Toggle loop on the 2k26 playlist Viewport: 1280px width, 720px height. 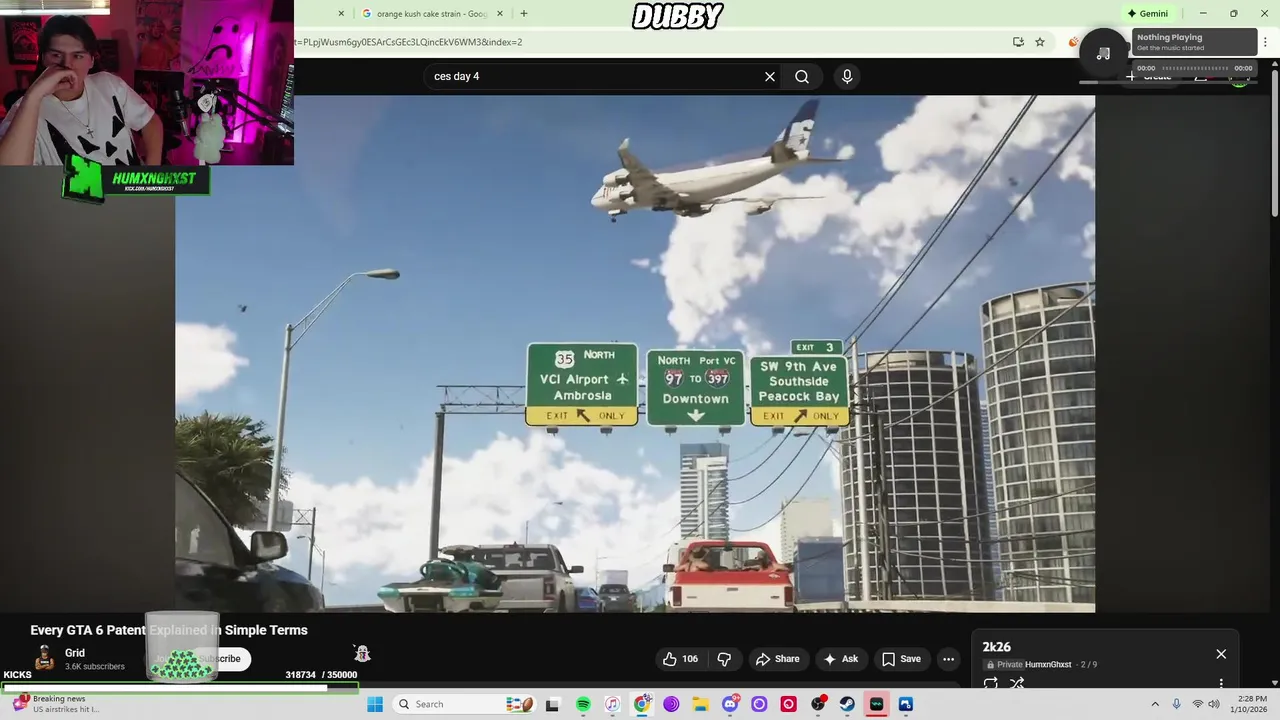click(x=990, y=683)
